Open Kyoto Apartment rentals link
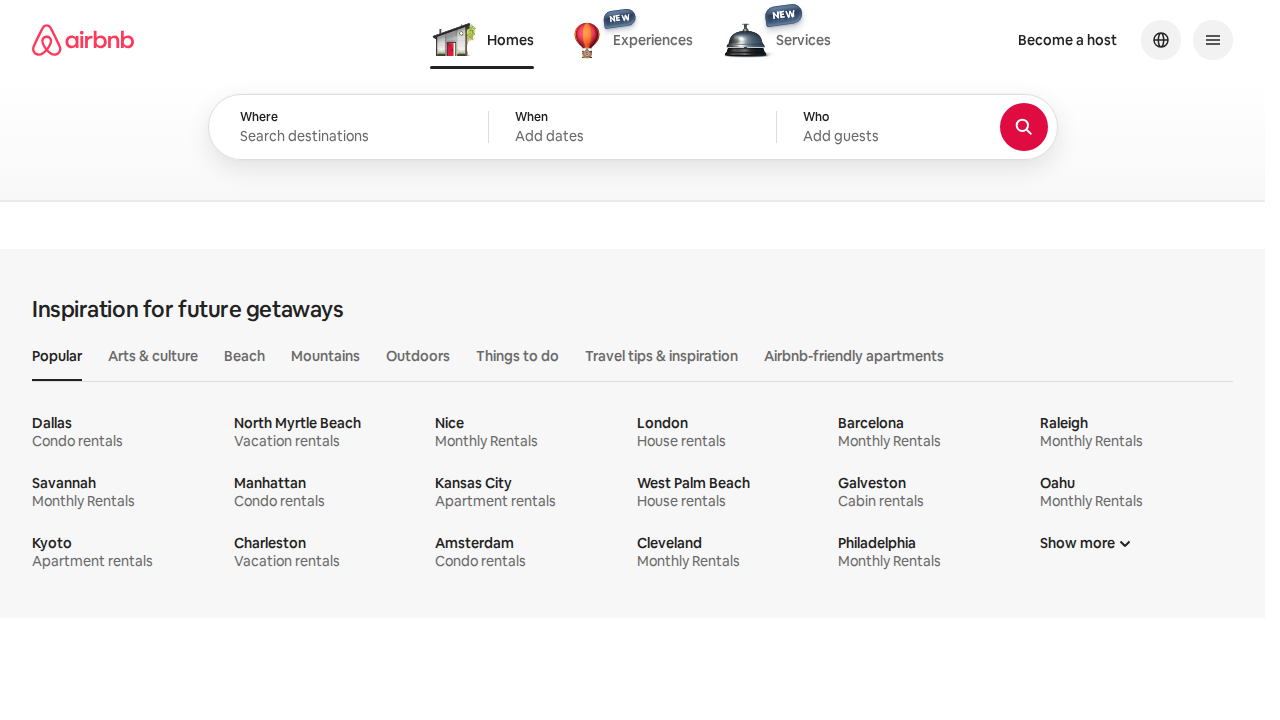The image size is (1280, 720). pyautogui.click(x=92, y=552)
